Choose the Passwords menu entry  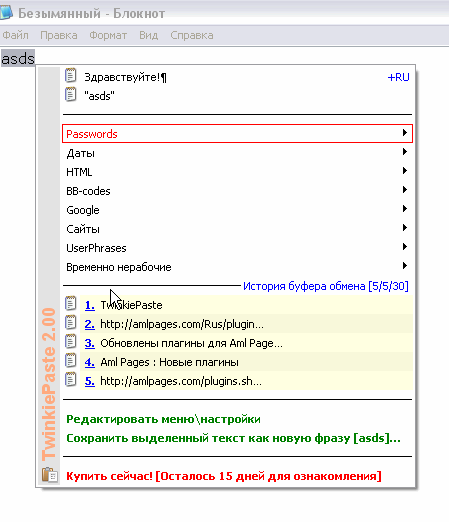point(237,134)
